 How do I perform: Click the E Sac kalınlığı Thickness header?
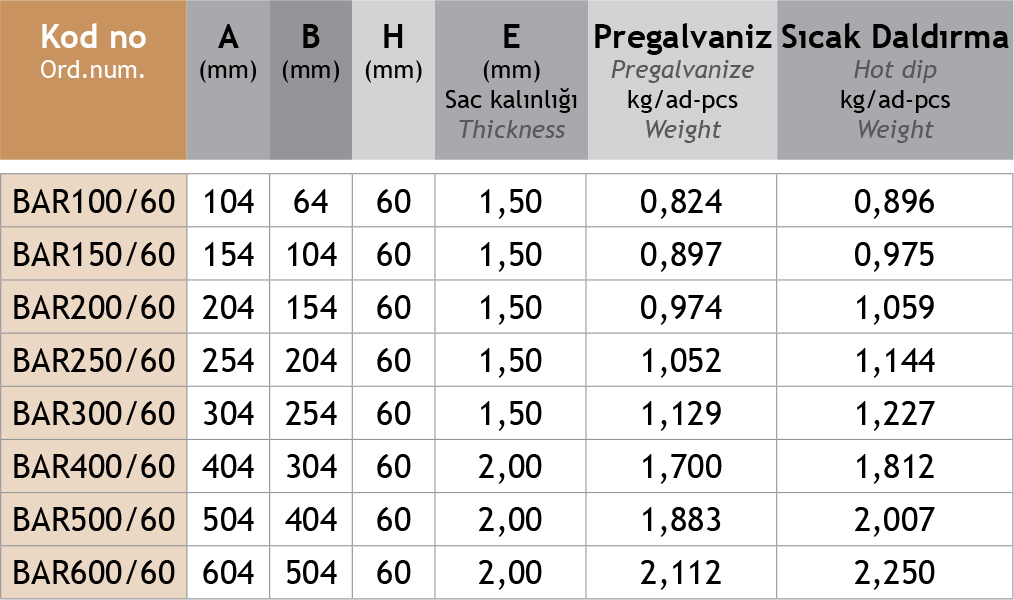[x=511, y=82]
